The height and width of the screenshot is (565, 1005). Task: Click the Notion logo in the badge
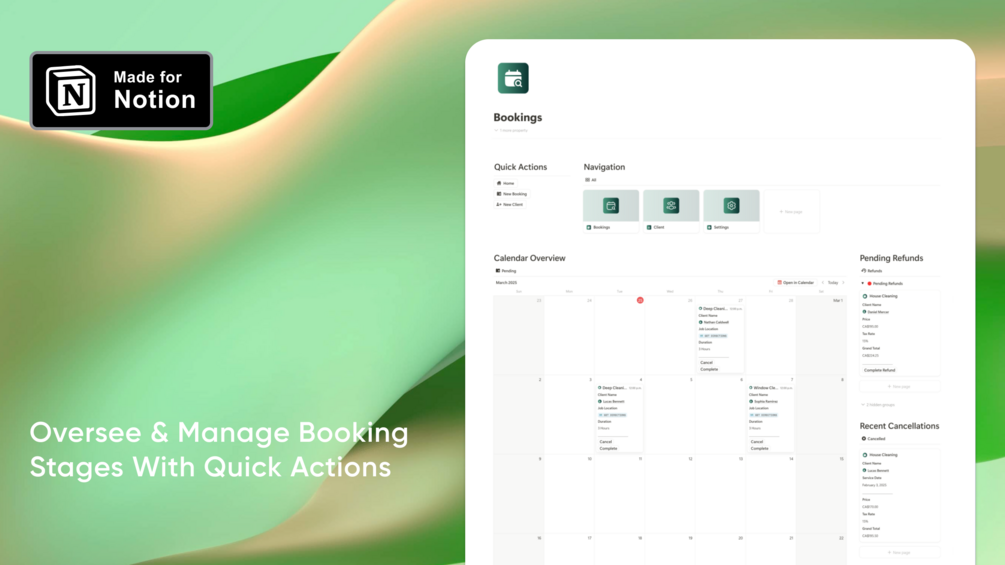71,91
